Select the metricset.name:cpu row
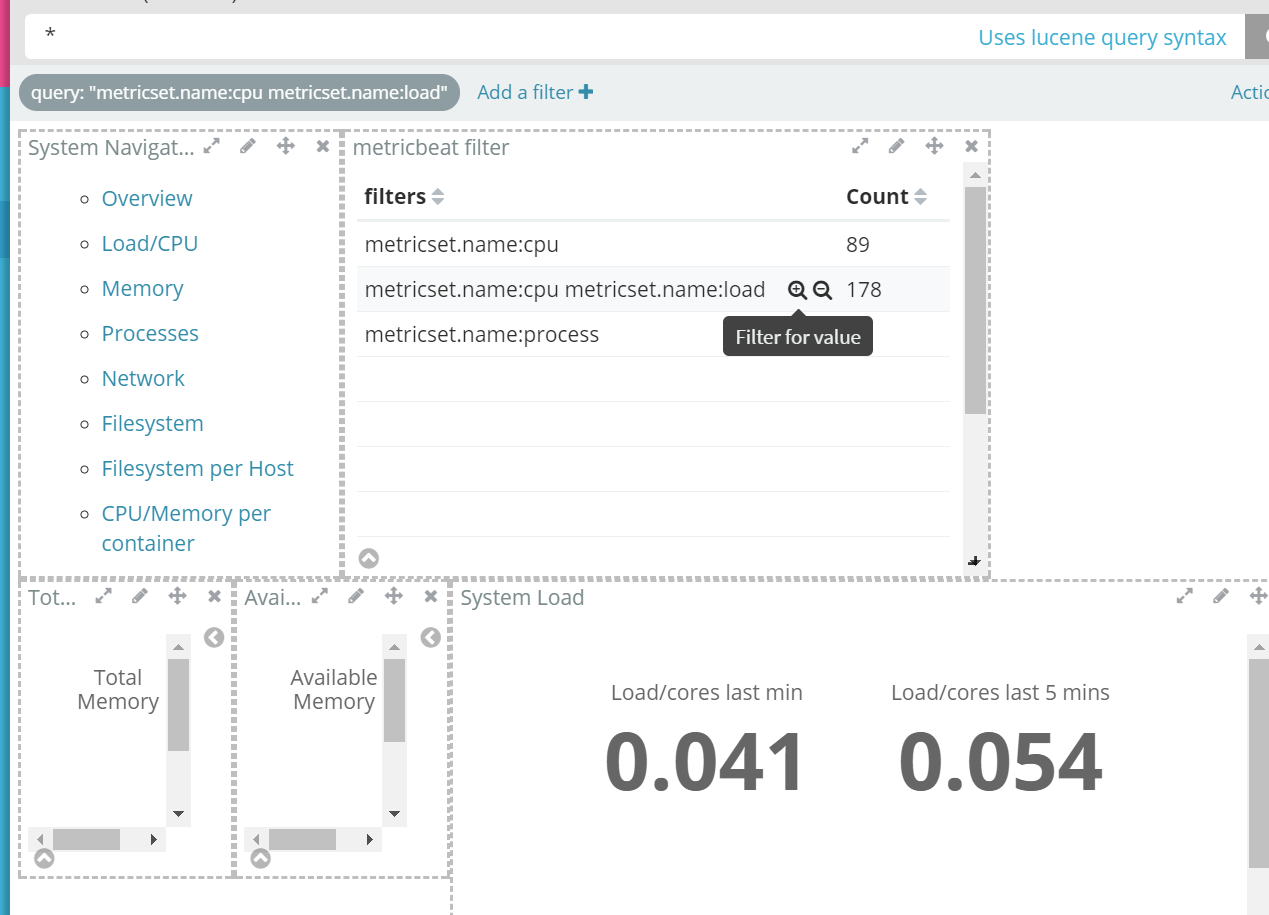 [653, 244]
